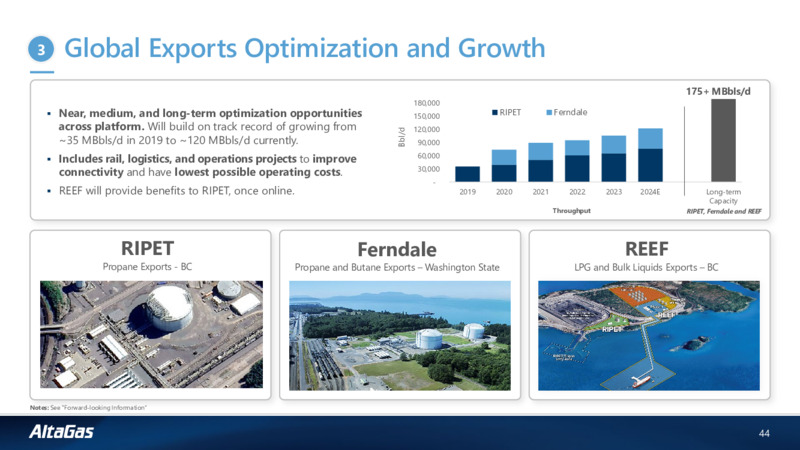Click the 2024E x-axis label
This screenshot has width=800, height=450.
(650, 192)
